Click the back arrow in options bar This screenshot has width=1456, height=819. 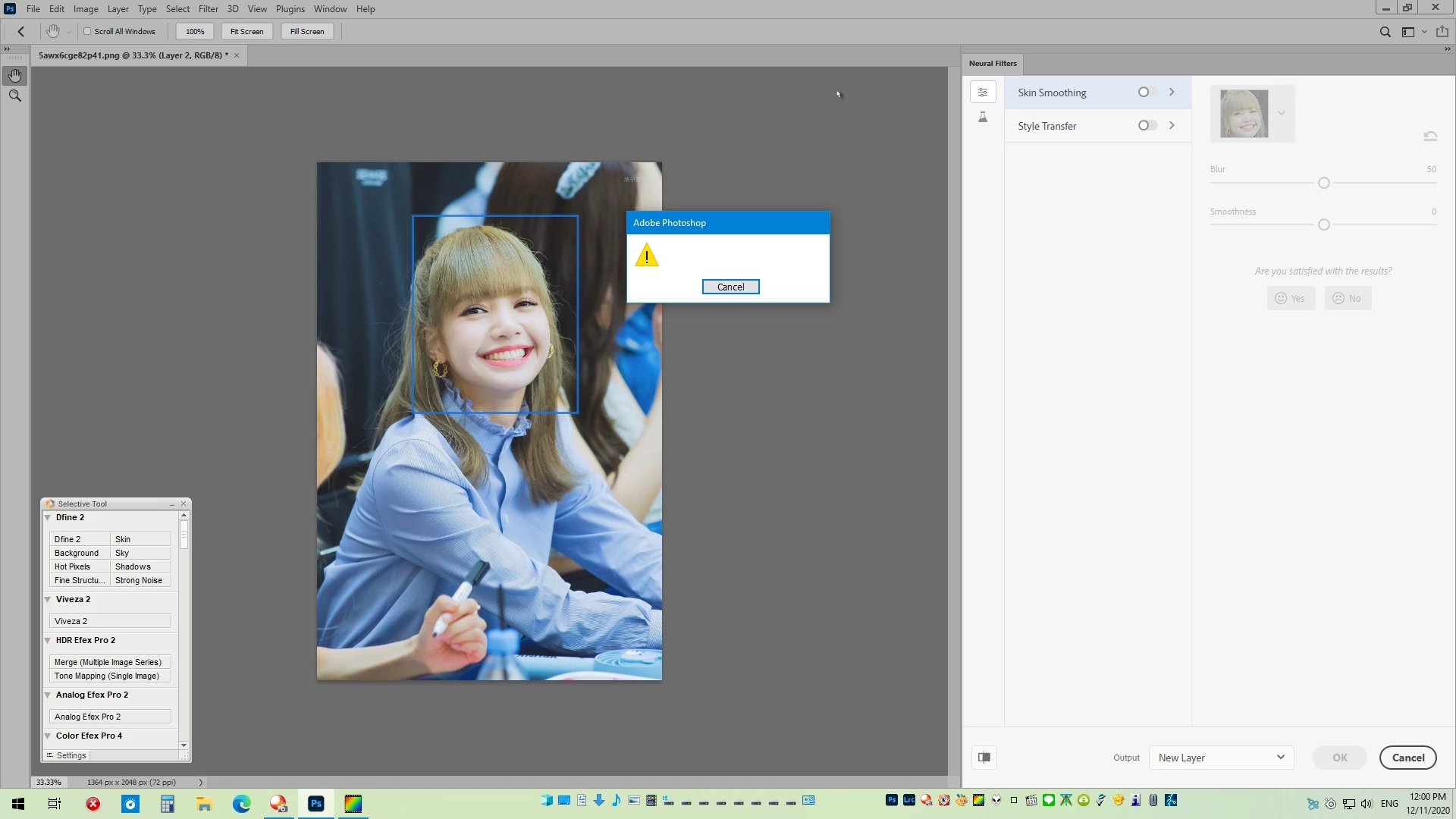21,32
